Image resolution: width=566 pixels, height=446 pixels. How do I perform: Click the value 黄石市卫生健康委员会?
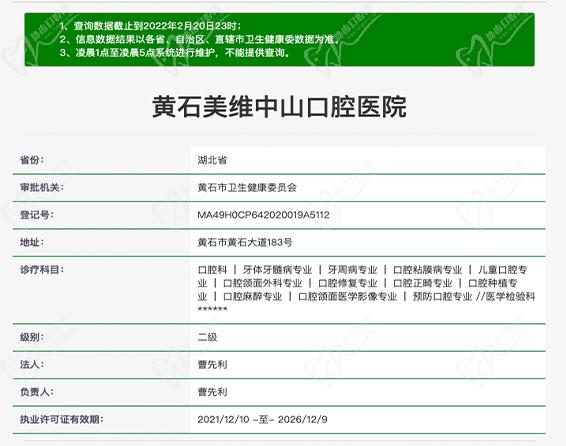(247, 187)
